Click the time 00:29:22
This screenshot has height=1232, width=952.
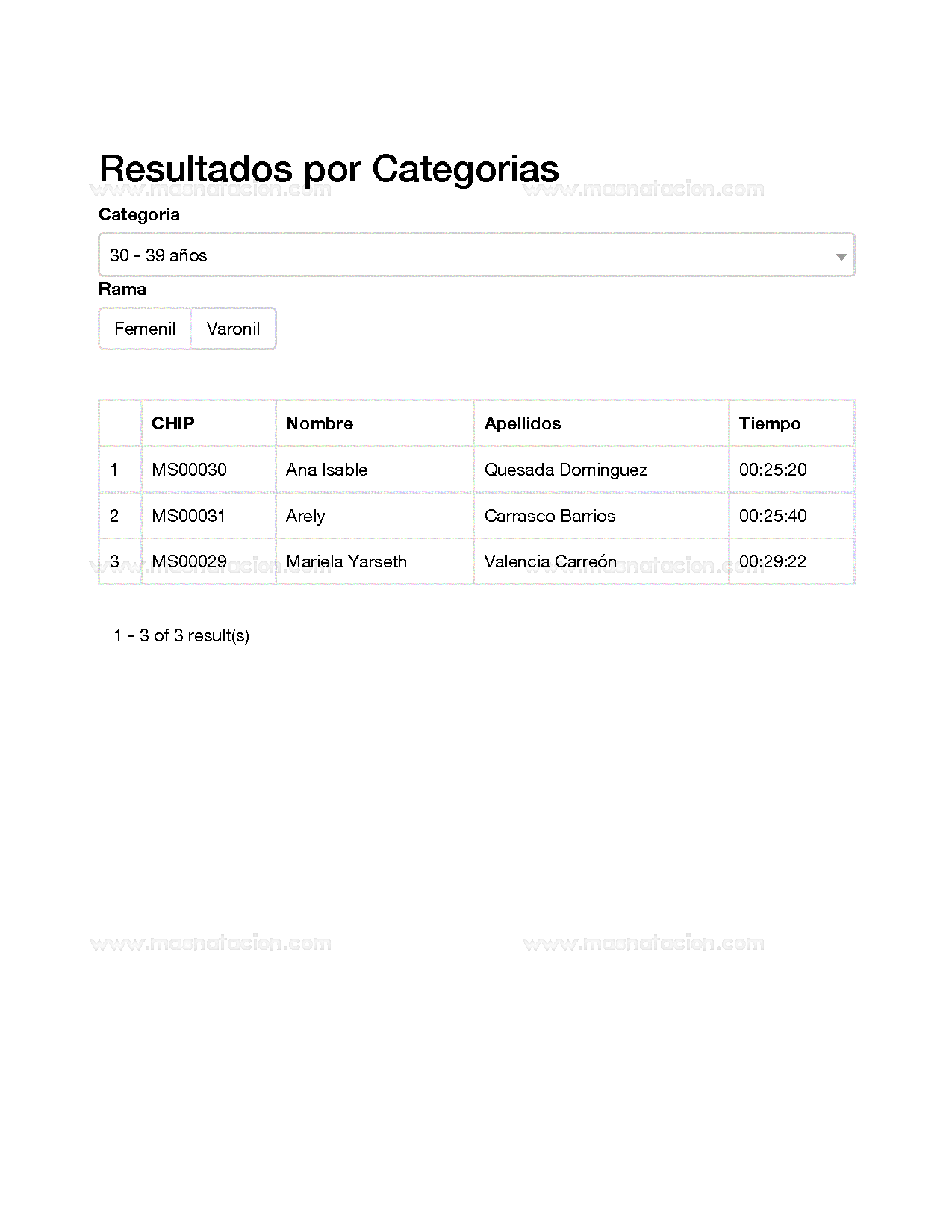pos(773,561)
